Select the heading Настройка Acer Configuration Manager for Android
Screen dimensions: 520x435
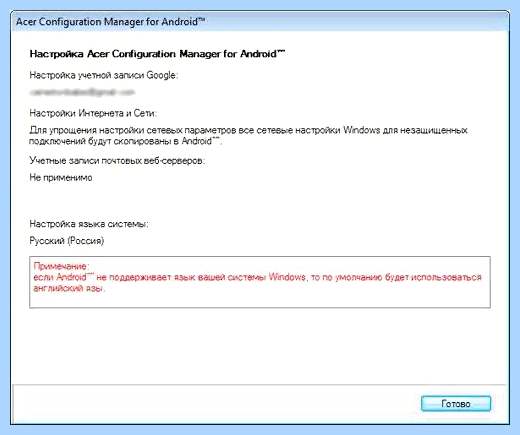(x=157, y=54)
